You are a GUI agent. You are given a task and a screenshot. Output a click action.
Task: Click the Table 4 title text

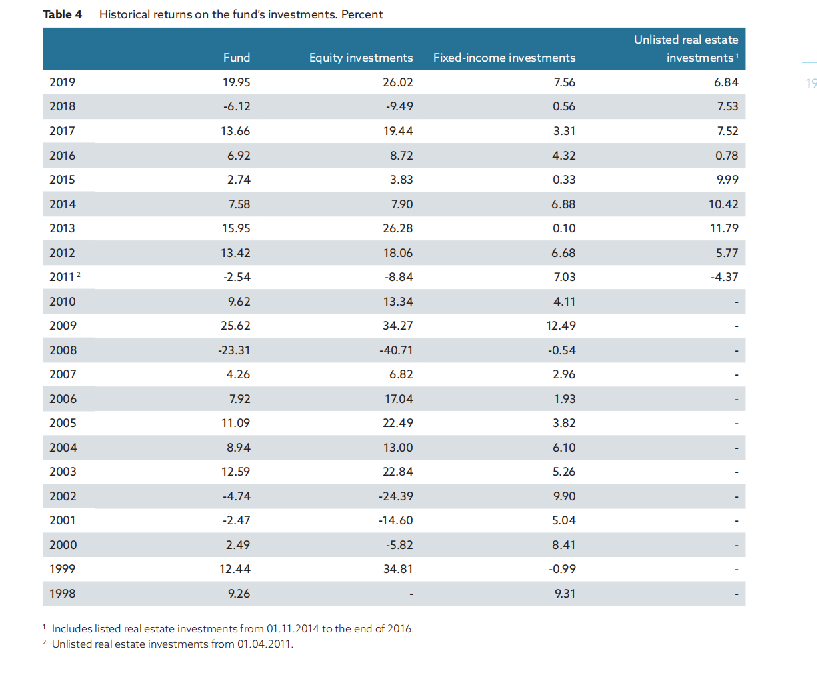coord(214,14)
